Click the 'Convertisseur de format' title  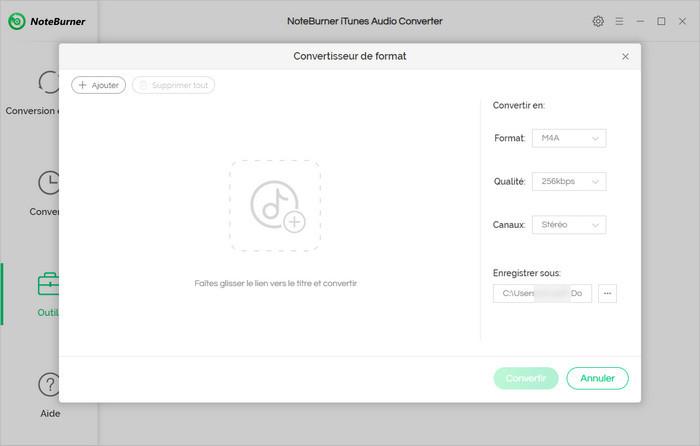(350, 56)
